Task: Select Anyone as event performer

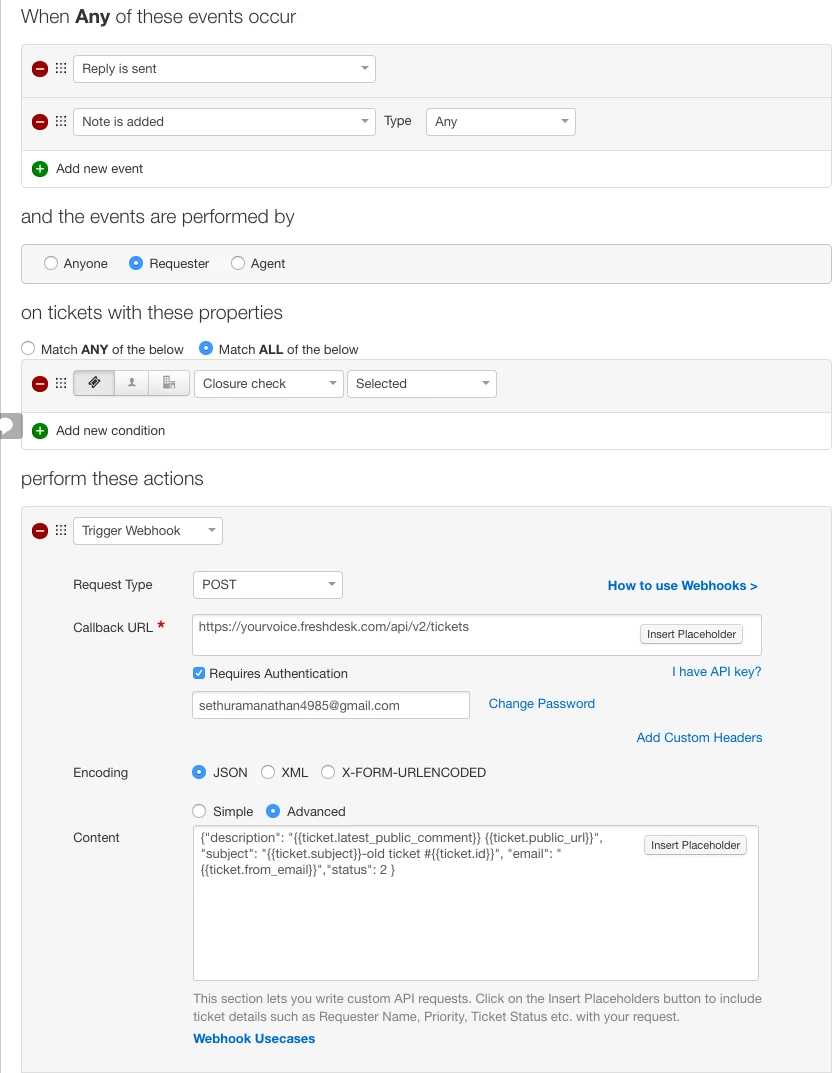Action: pyautogui.click(x=51, y=263)
